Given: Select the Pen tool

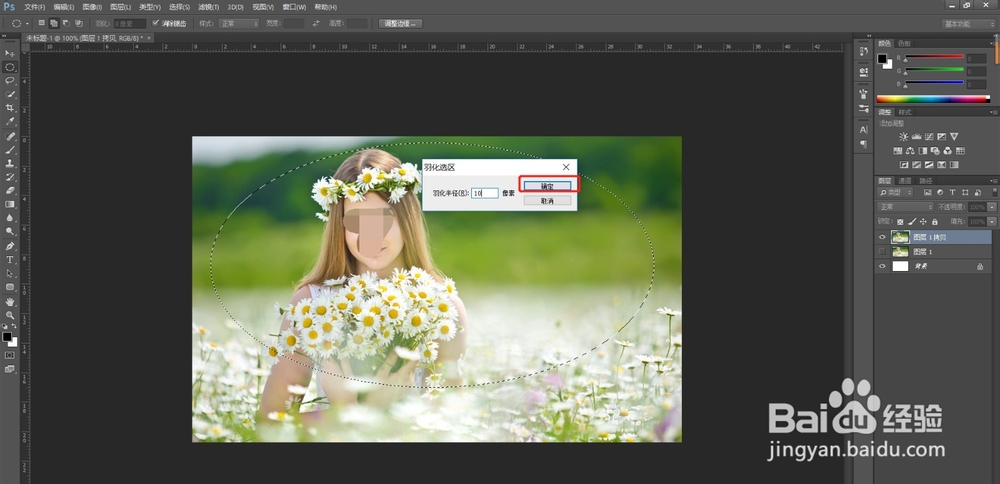Looking at the screenshot, I should (10, 246).
